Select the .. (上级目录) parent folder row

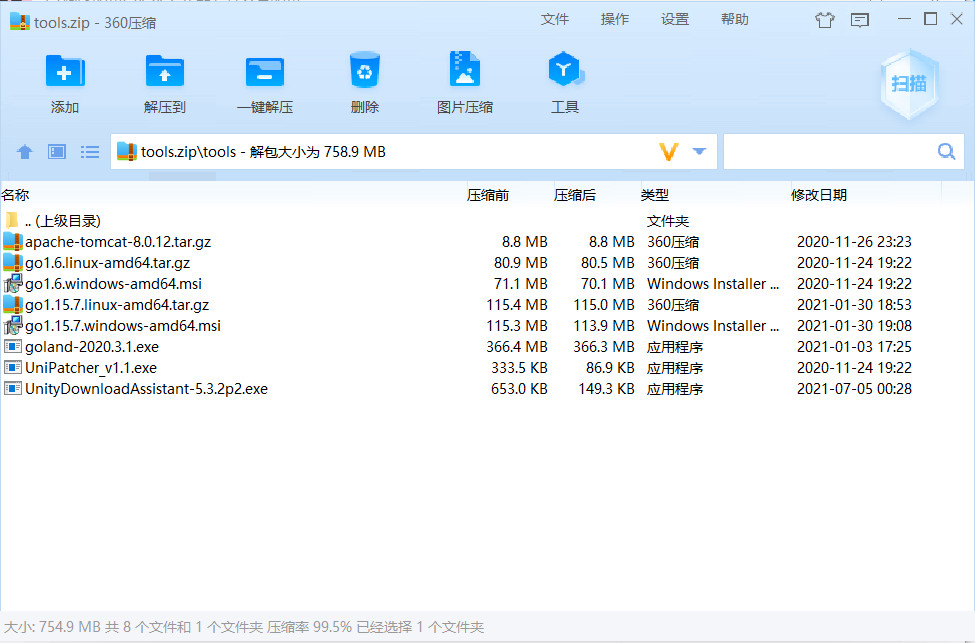coord(488,221)
